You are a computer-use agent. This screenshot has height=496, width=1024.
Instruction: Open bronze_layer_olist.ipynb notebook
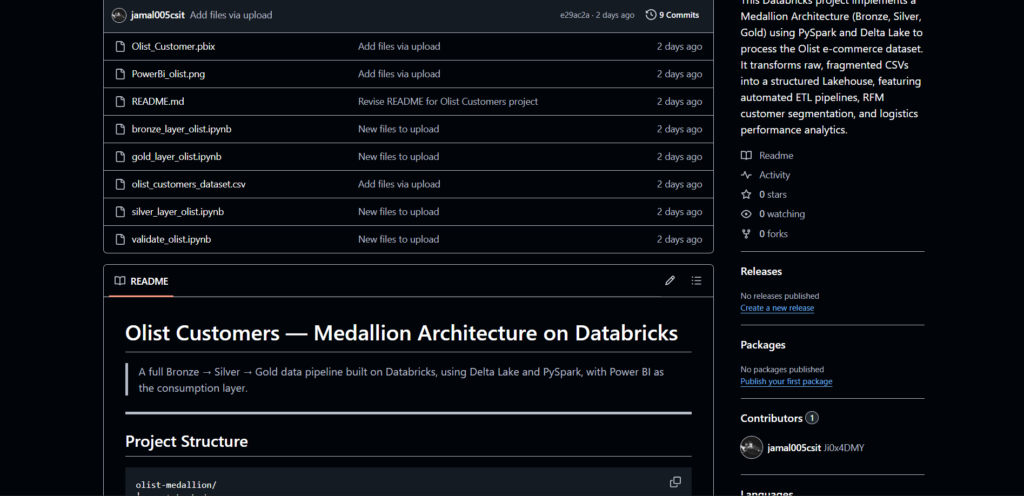pyautogui.click(x=181, y=129)
